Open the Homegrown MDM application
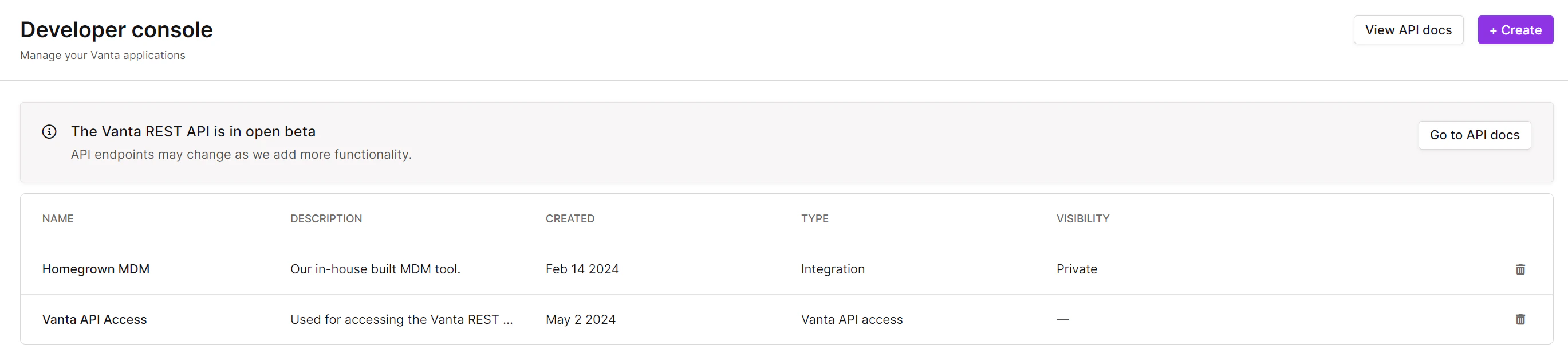The image size is (1568, 360). tap(96, 269)
